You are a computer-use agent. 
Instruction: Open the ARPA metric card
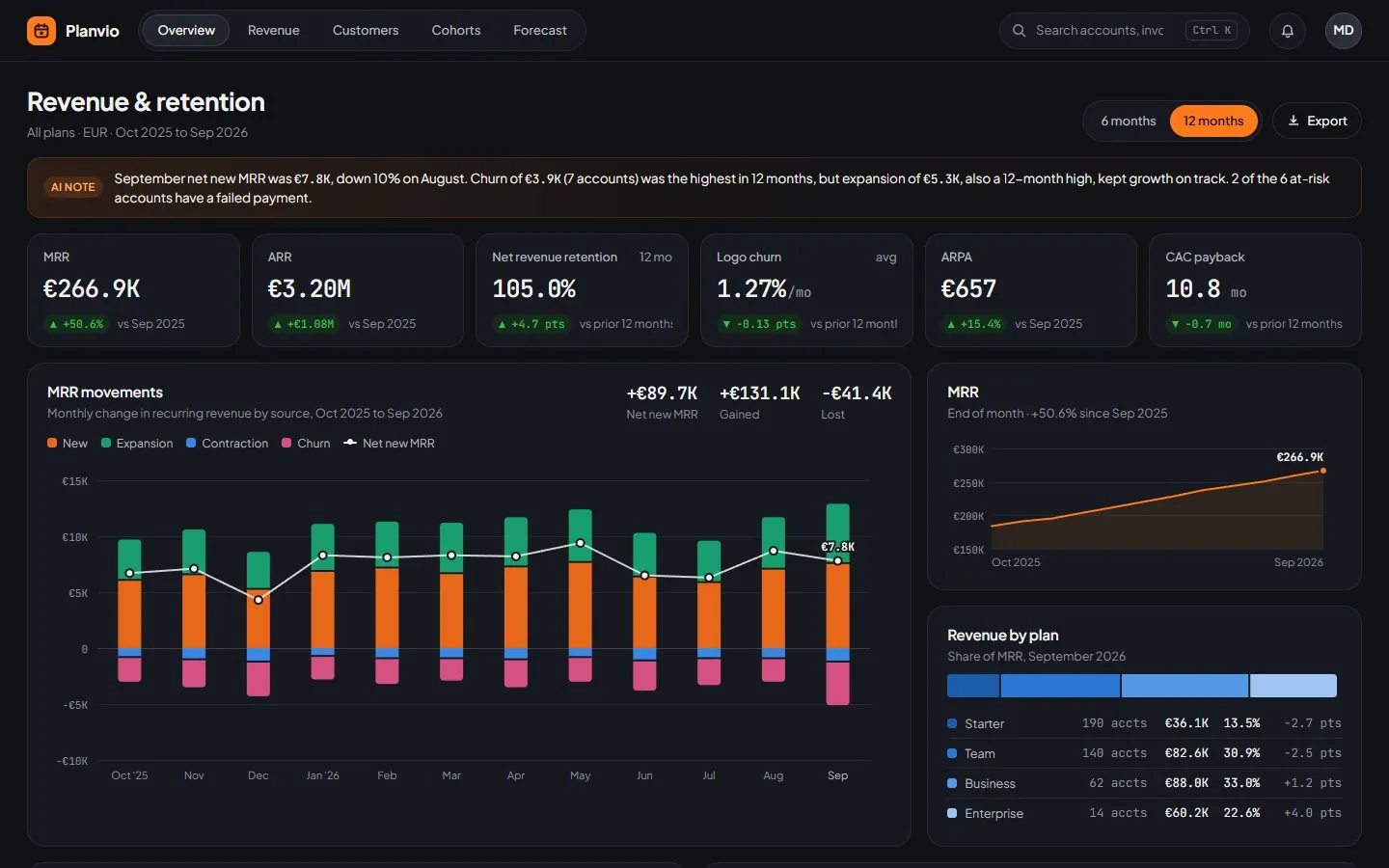pos(1031,290)
